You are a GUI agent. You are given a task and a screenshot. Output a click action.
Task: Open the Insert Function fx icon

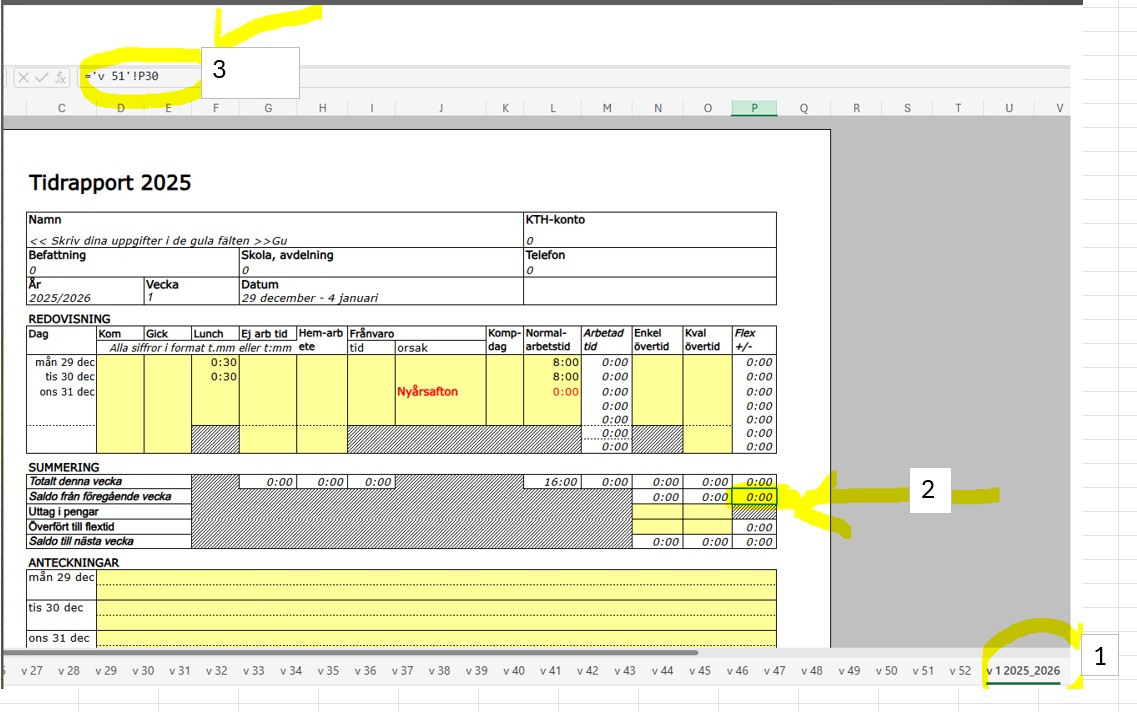[x=60, y=77]
